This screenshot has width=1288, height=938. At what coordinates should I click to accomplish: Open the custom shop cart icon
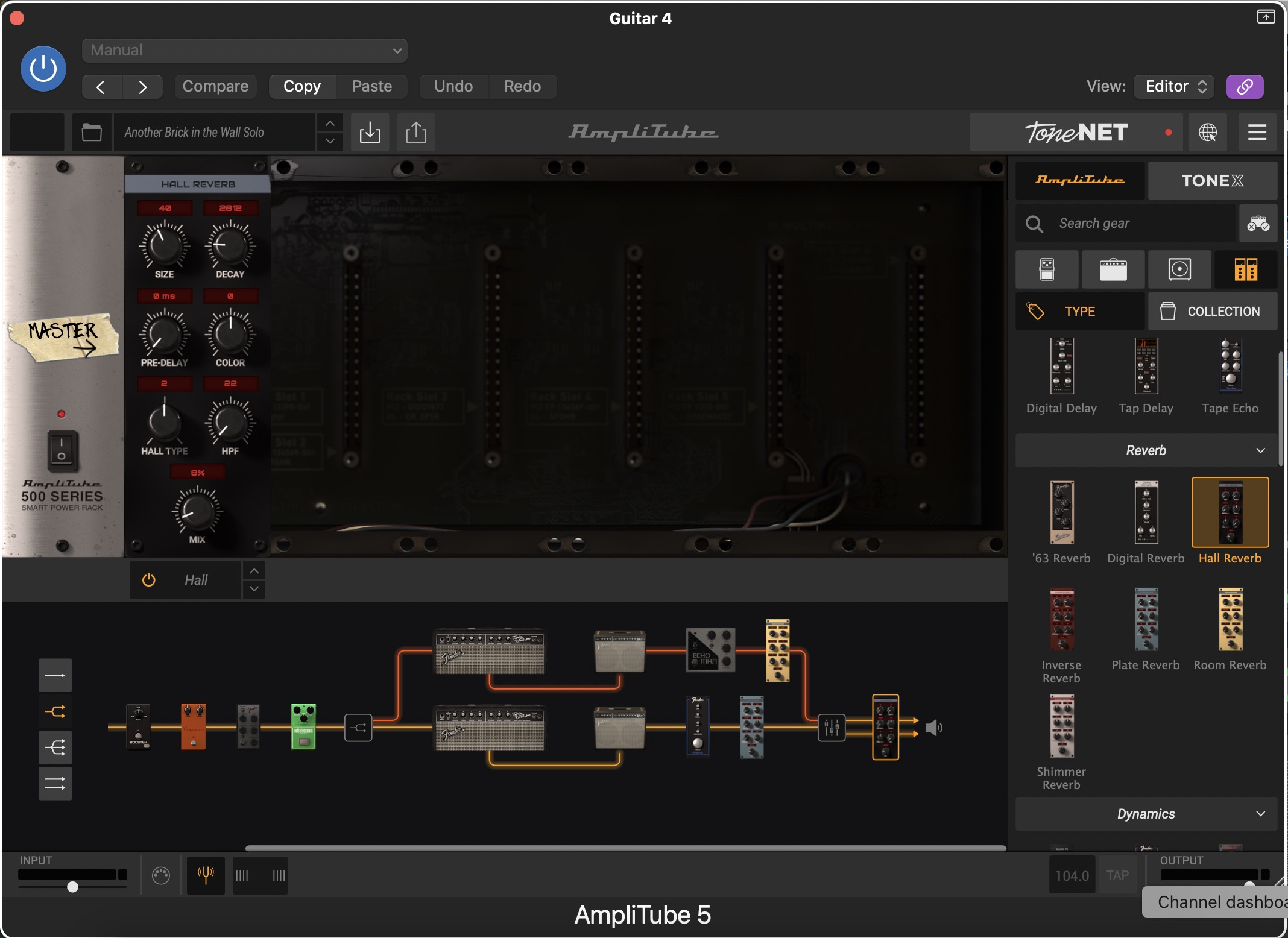coord(1258,224)
